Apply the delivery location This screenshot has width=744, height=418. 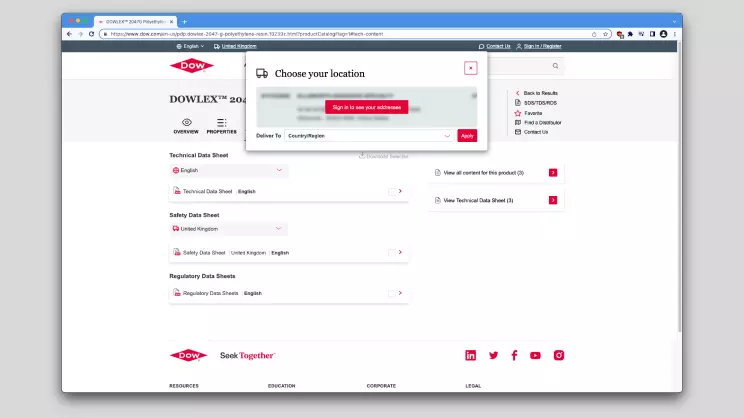tap(467, 136)
